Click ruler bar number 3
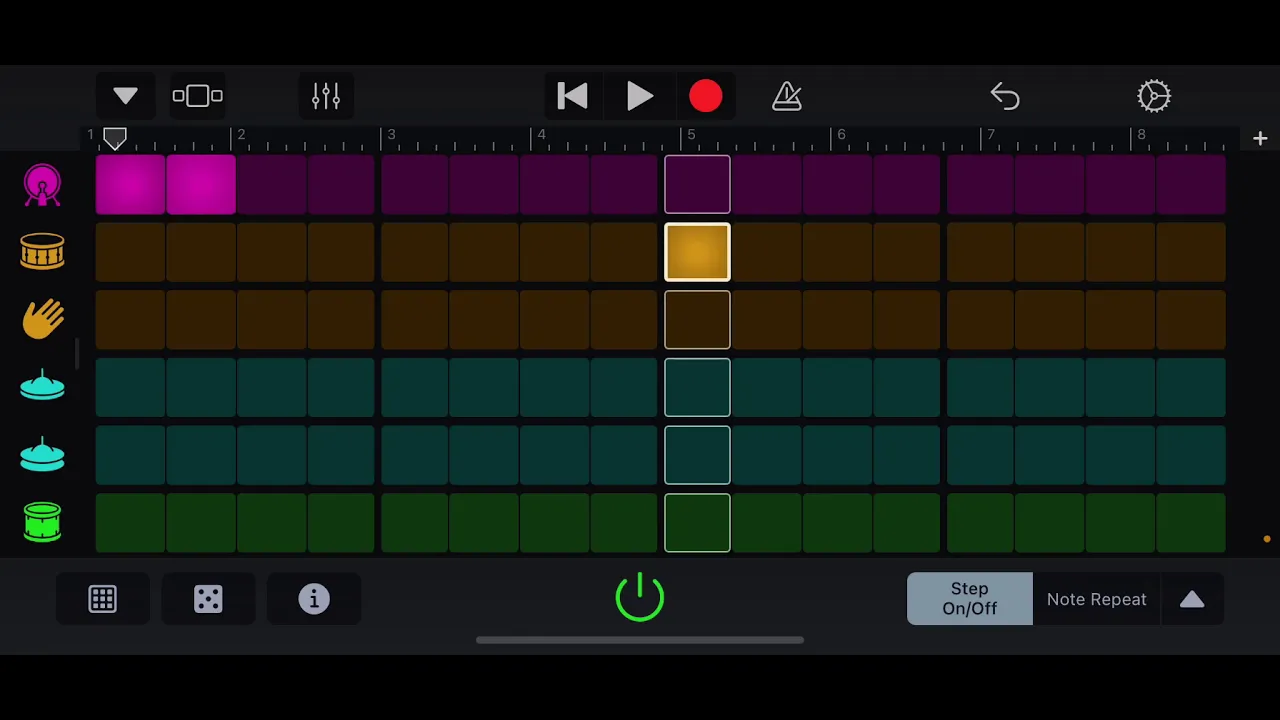This screenshot has height=720, width=1280. click(x=391, y=135)
